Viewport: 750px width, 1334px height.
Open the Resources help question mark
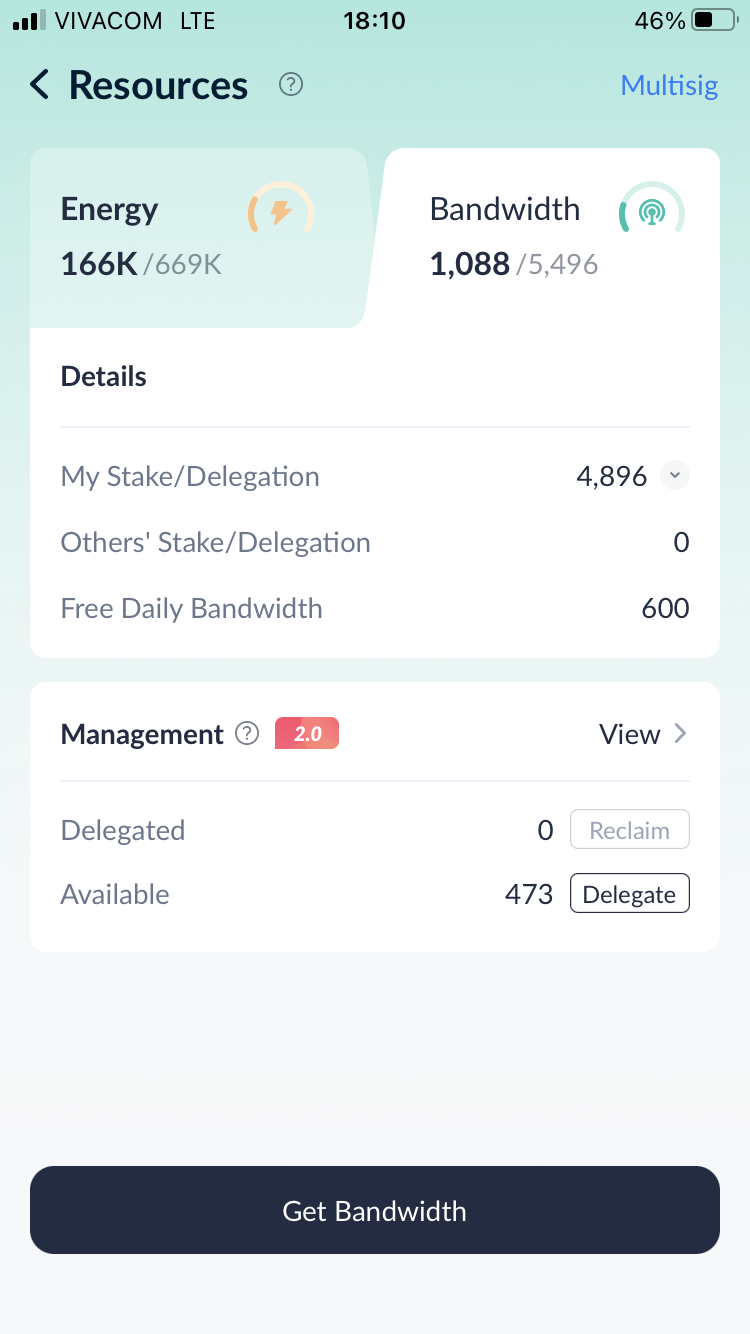point(290,85)
